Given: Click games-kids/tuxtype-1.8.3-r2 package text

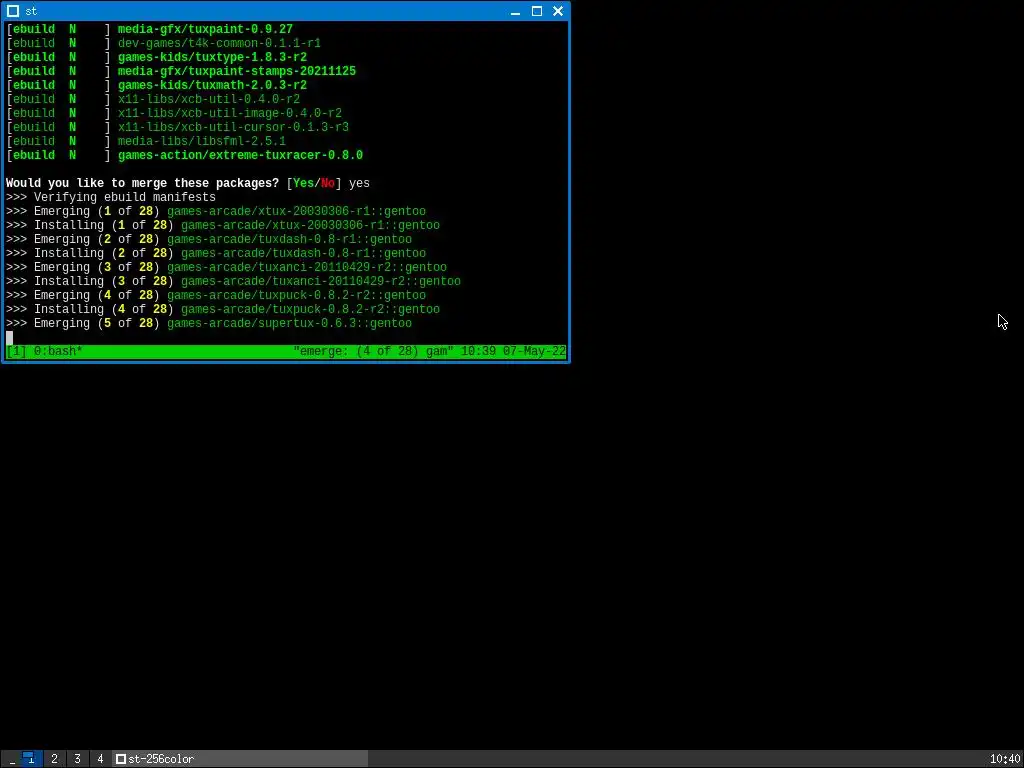Looking at the screenshot, I should [x=212, y=57].
